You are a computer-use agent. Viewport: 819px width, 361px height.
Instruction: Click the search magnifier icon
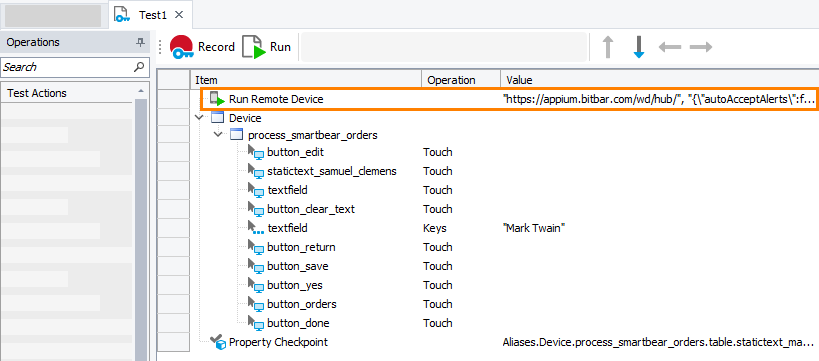pyautogui.click(x=139, y=67)
